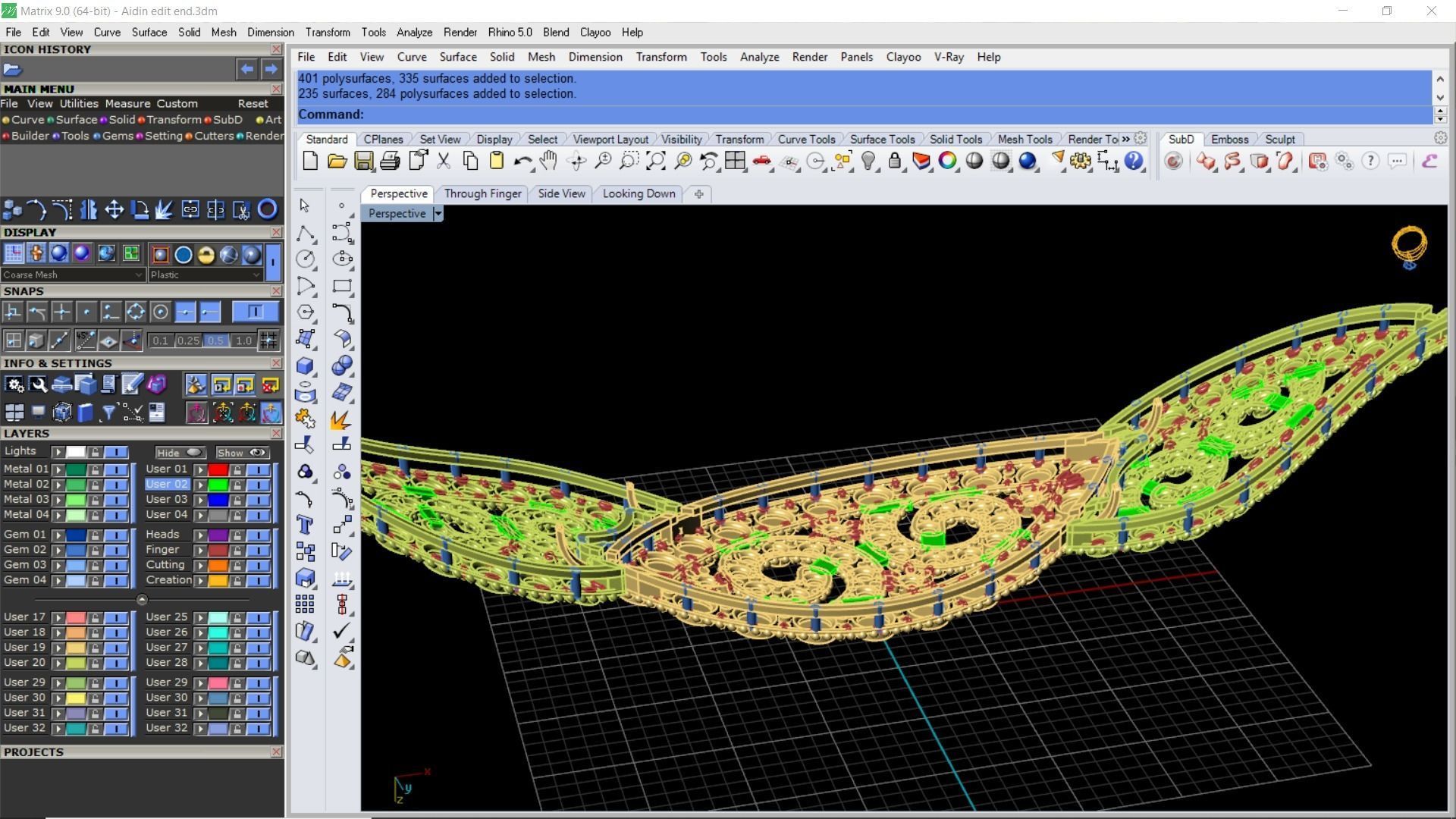Screen dimensions: 1456x819
Task: Open the Perspective viewport dropdown arrow
Action: point(438,214)
